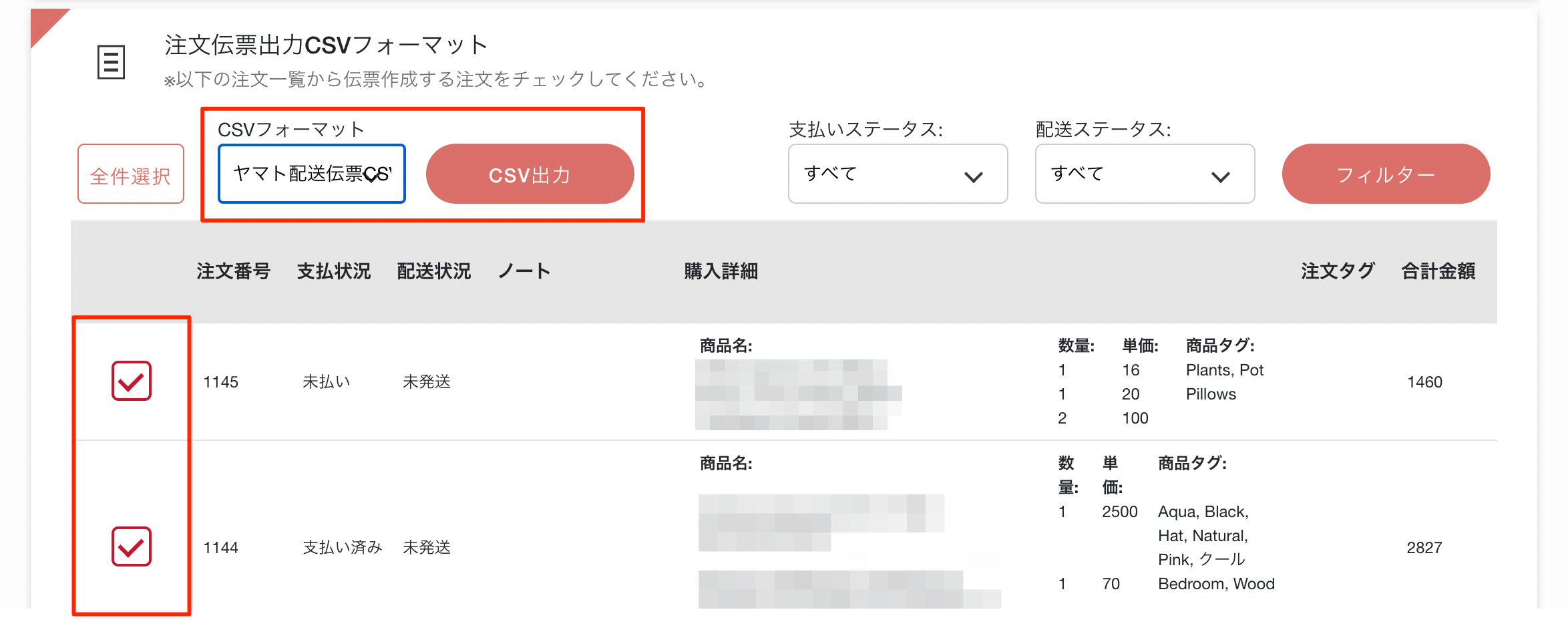This screenshot has height=644, width=1568.
Task: Click the 注文タグ column header
Action: pyautogui.click(x=1338, y=271)
